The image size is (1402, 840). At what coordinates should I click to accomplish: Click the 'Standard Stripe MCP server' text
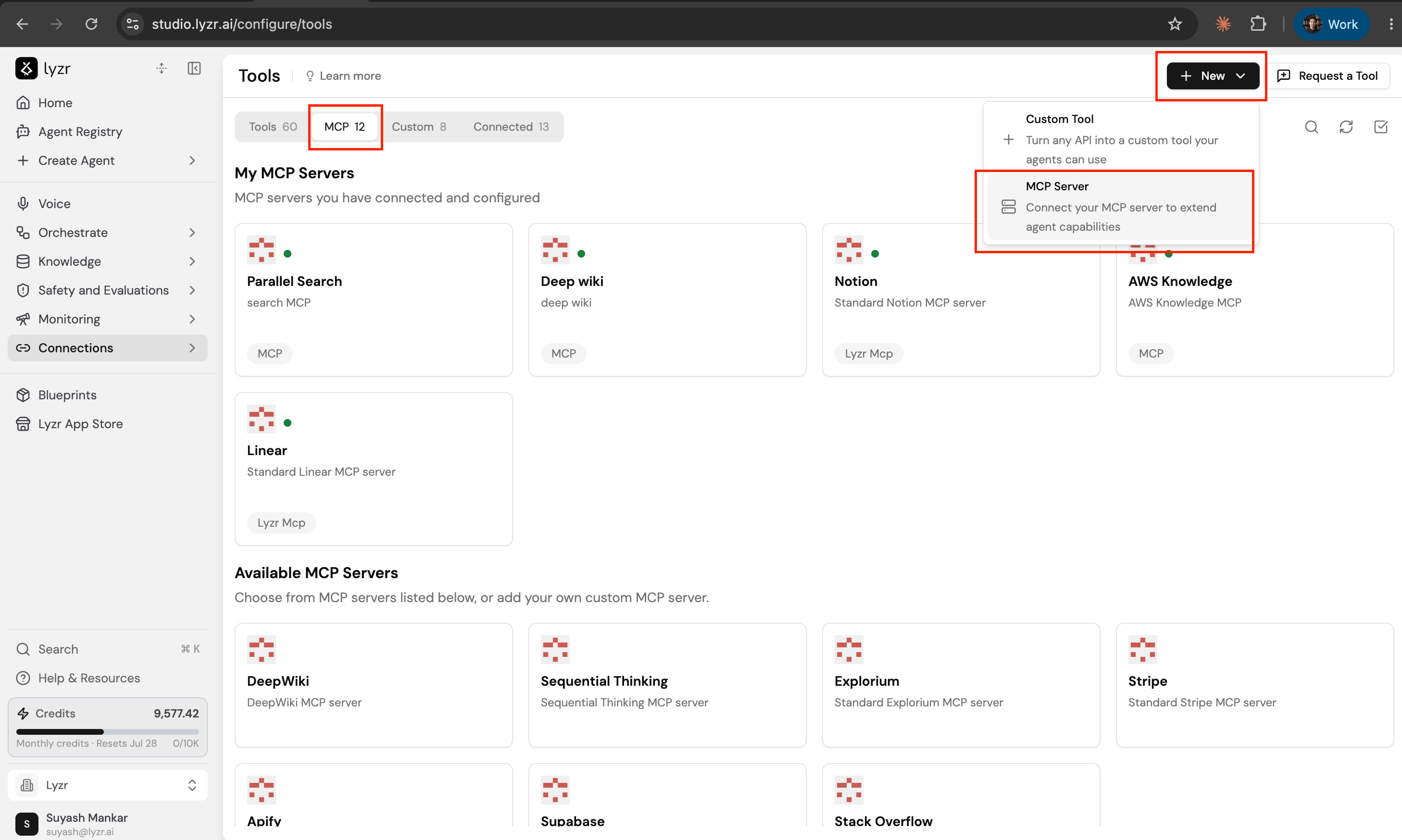point(1202,702)
